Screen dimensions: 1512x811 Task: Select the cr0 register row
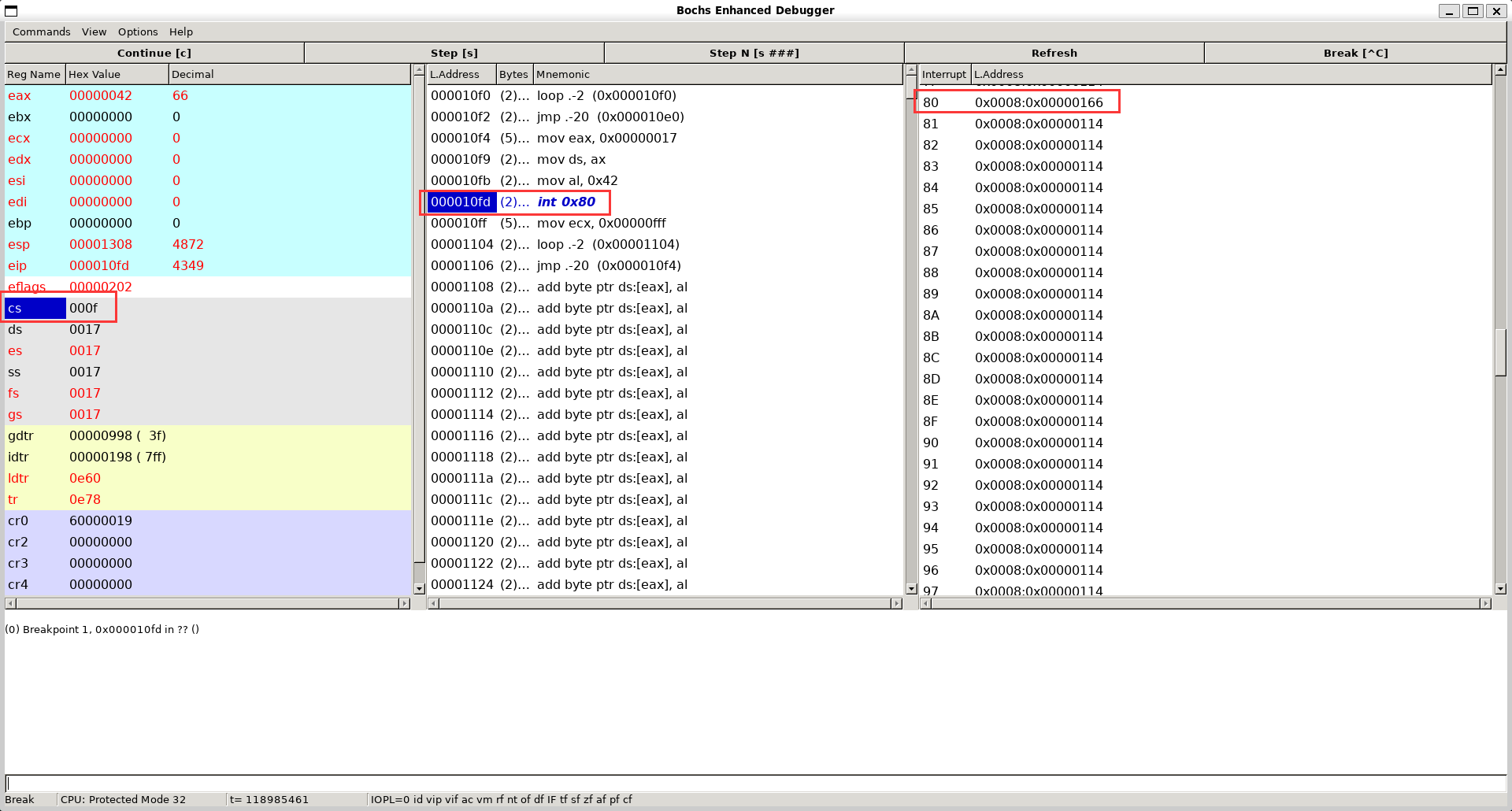click(208, 520)
